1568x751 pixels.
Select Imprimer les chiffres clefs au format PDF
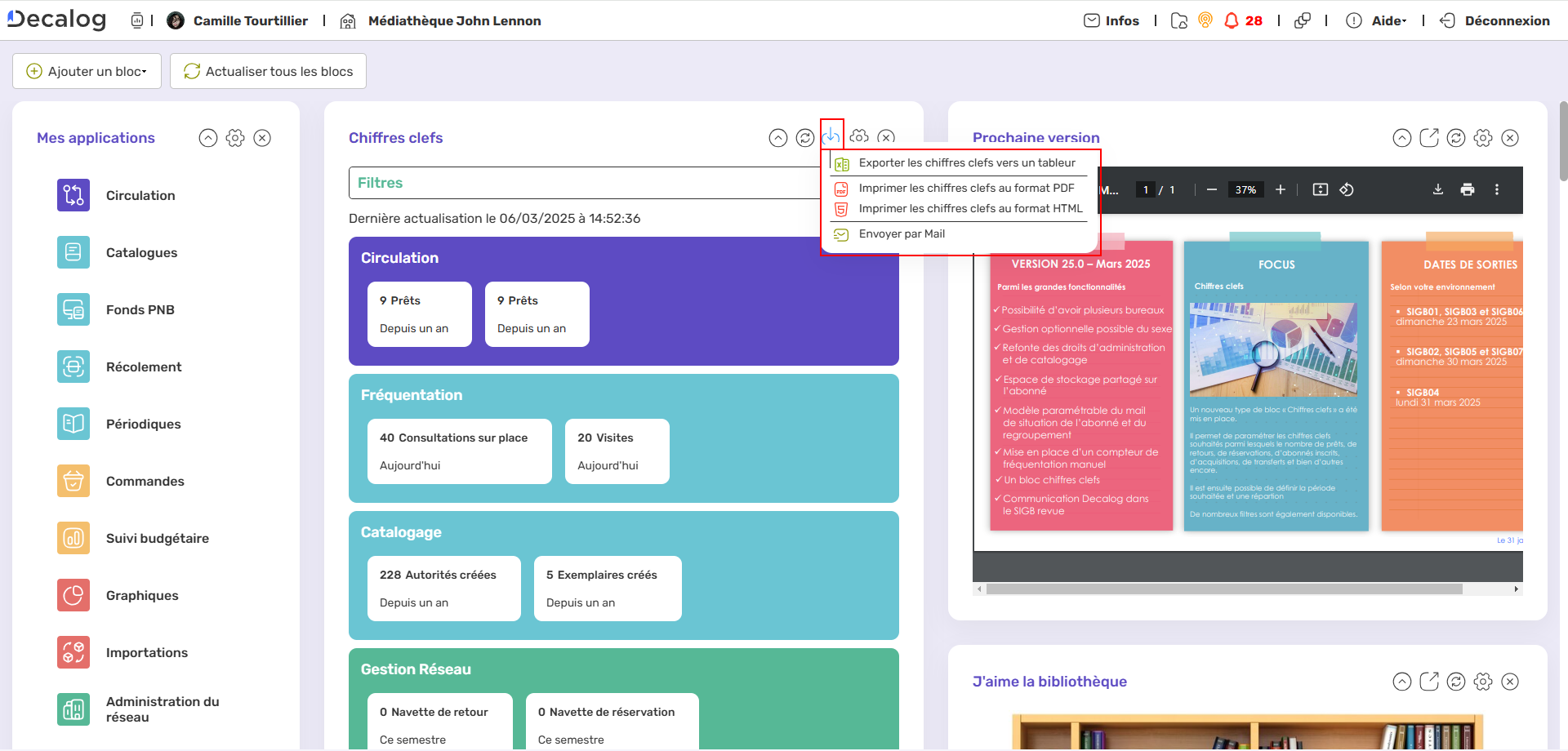pyautogui.click(x=966, y=189)
